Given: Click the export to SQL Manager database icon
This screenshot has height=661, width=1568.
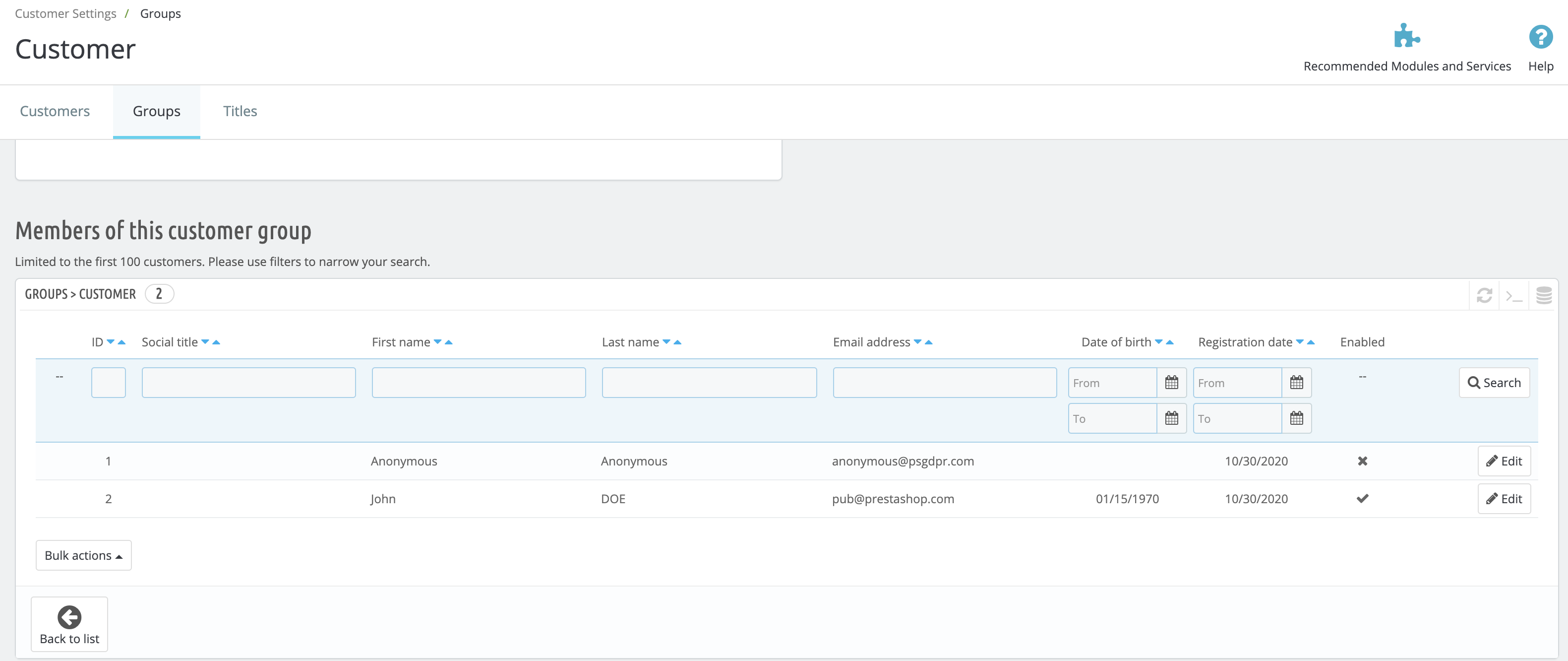Looking at the screenshot, I should [1544, 295].
